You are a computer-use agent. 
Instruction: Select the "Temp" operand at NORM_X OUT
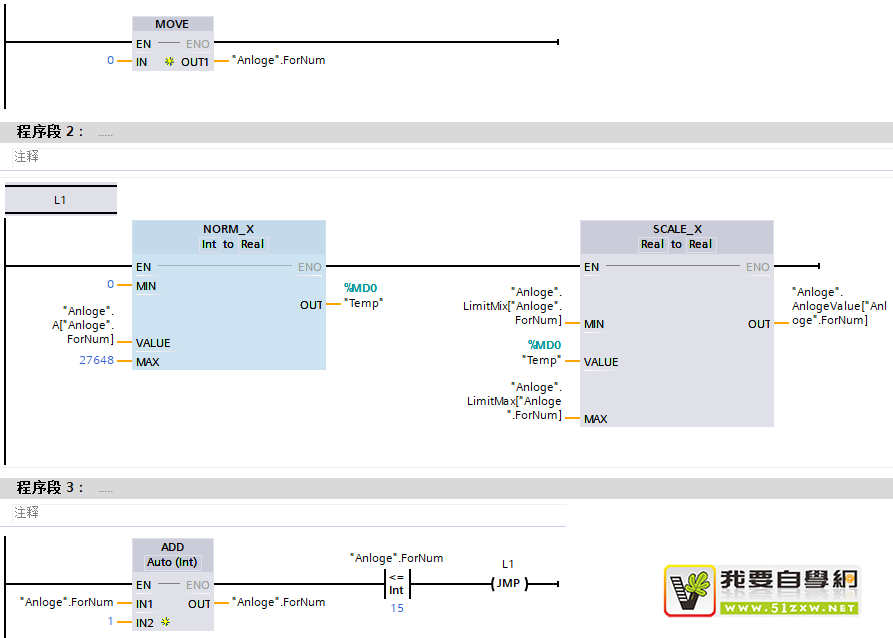(x=363, y=303)
